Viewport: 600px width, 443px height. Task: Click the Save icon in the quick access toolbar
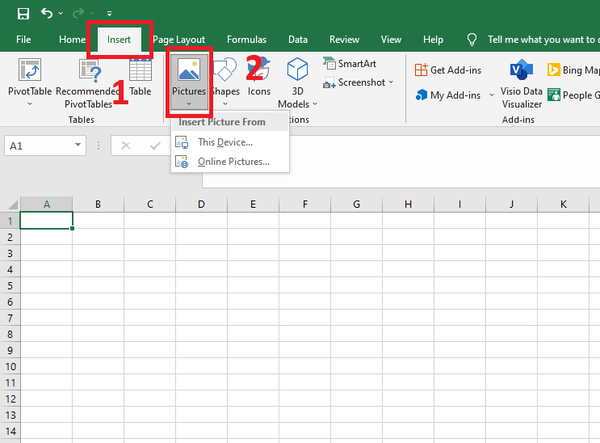coord(23,13)
